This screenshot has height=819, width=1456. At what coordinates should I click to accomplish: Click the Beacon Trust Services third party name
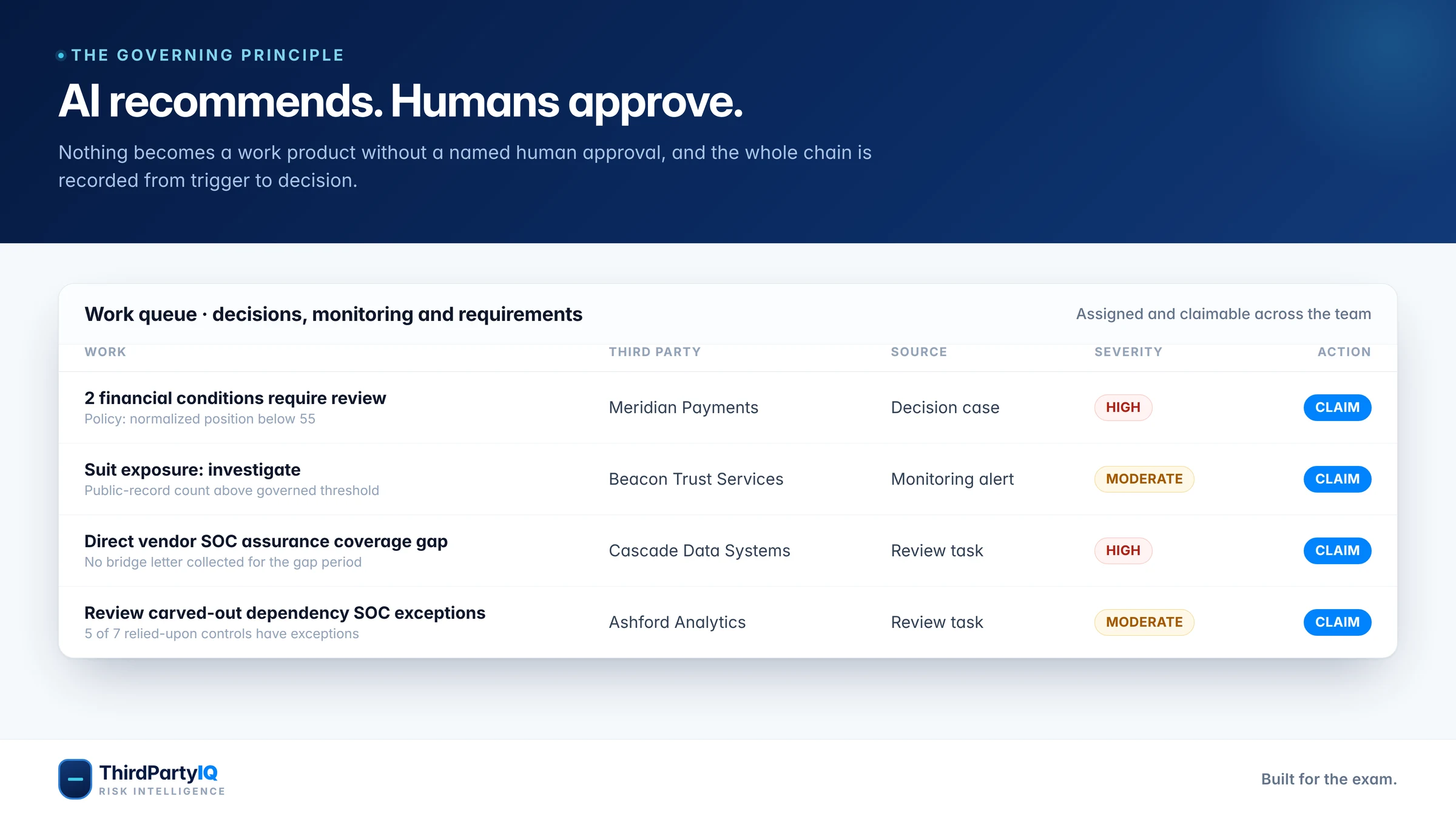tap(696, 479)
